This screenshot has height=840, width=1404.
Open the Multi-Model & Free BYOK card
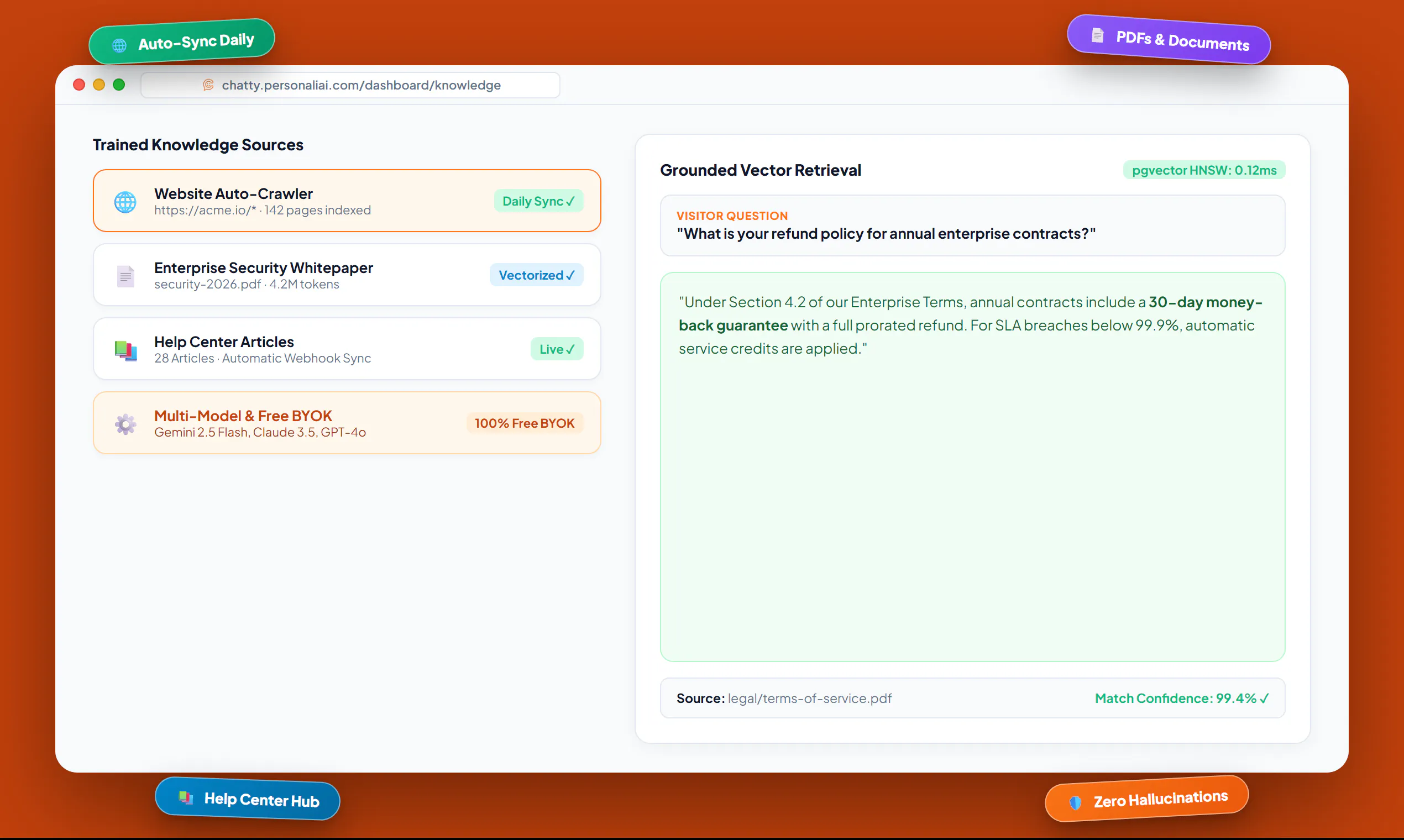tap(347, 423)
